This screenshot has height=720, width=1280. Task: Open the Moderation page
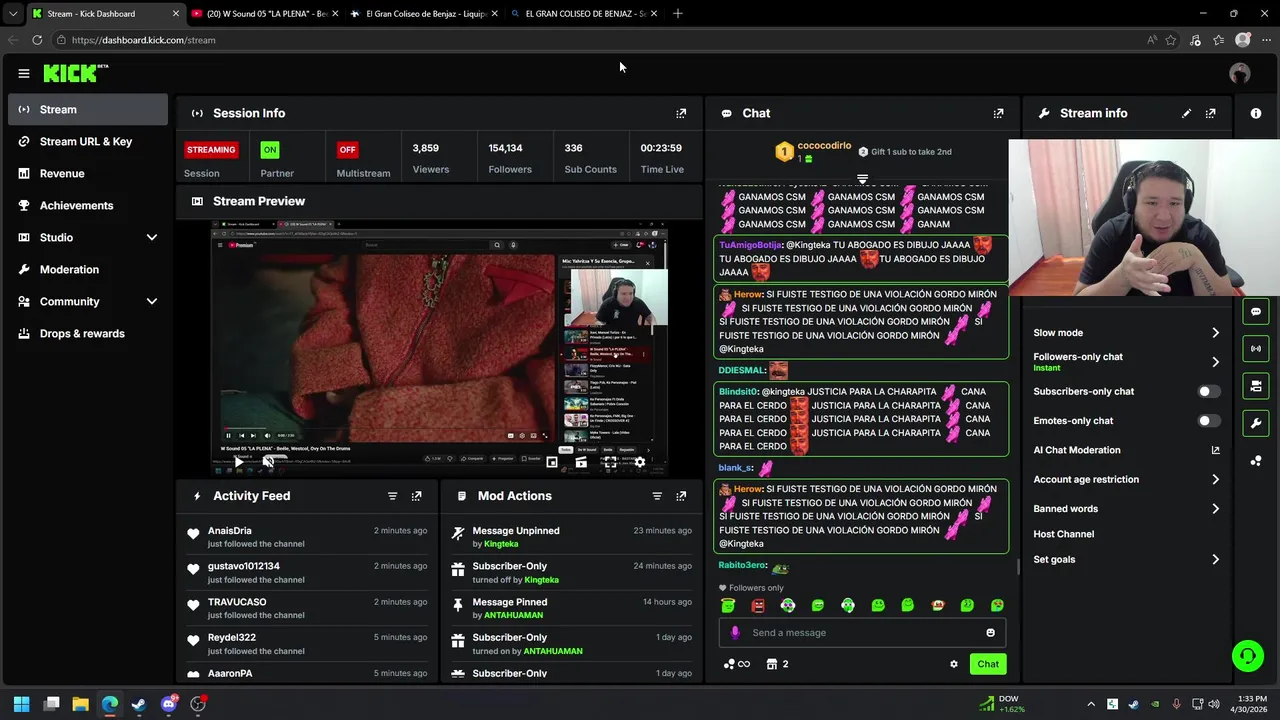coord(88,270)
